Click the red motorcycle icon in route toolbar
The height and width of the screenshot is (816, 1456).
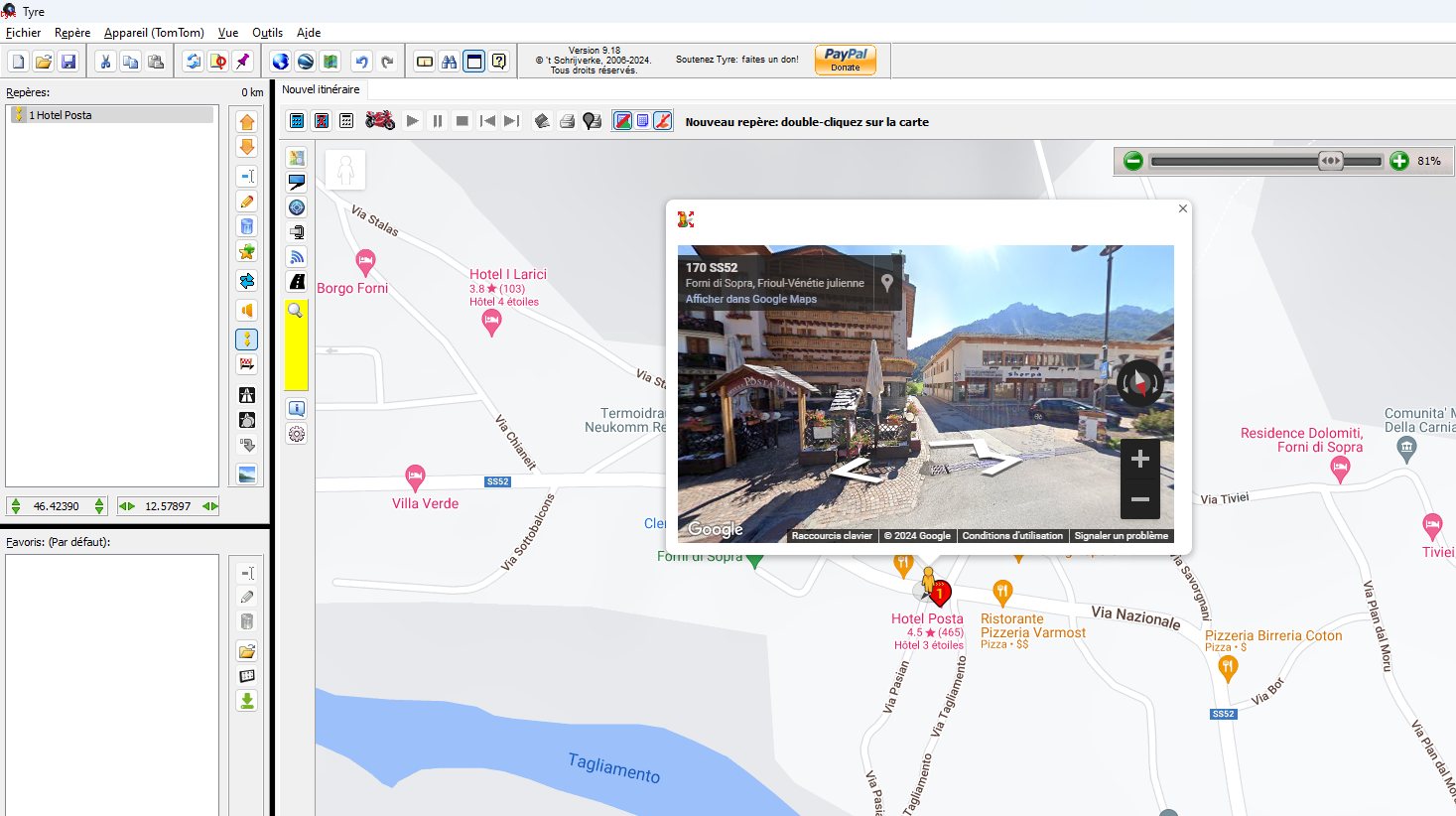click(x=379, y=121)
